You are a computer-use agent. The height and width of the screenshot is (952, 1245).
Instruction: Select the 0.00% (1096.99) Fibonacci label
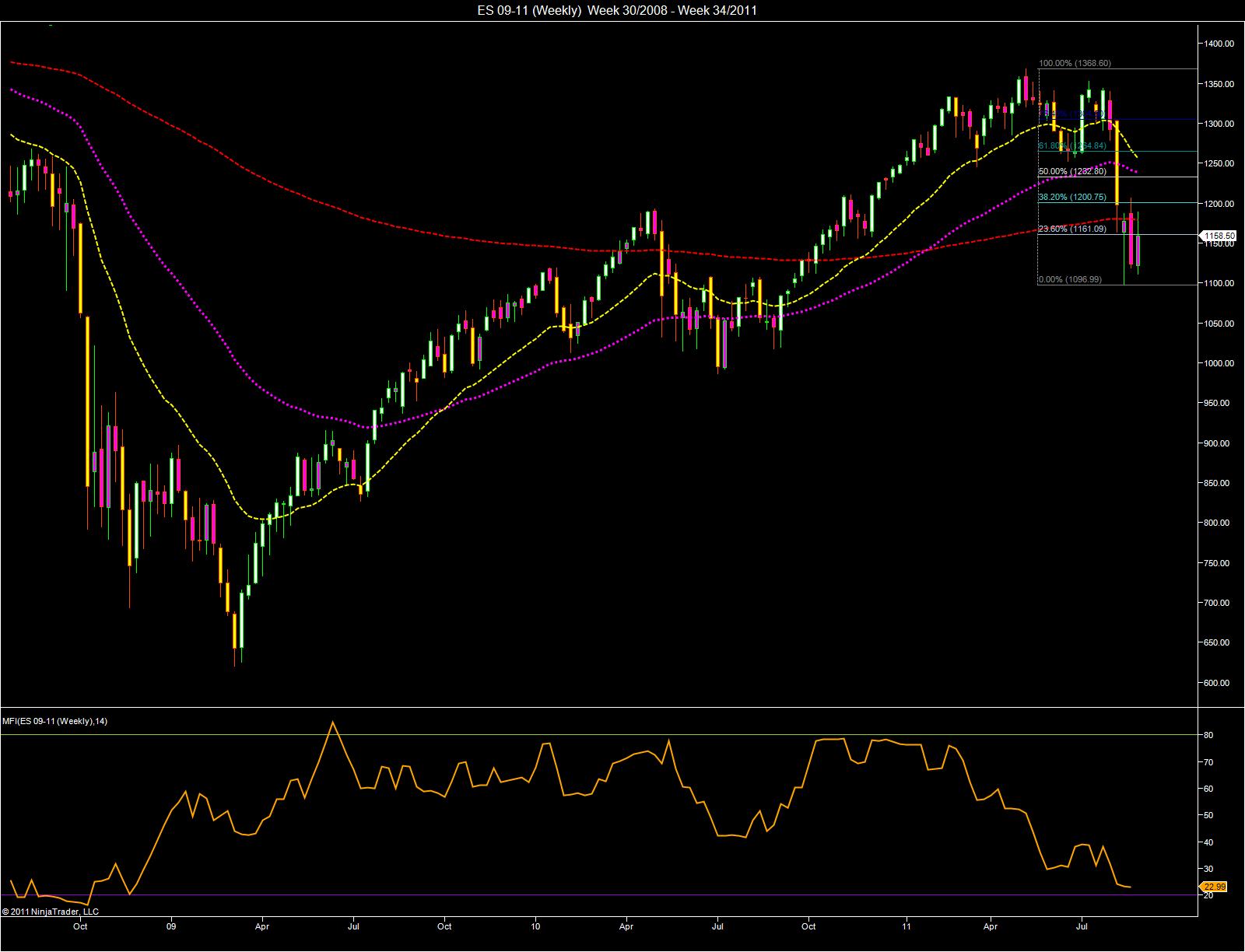1070,279
